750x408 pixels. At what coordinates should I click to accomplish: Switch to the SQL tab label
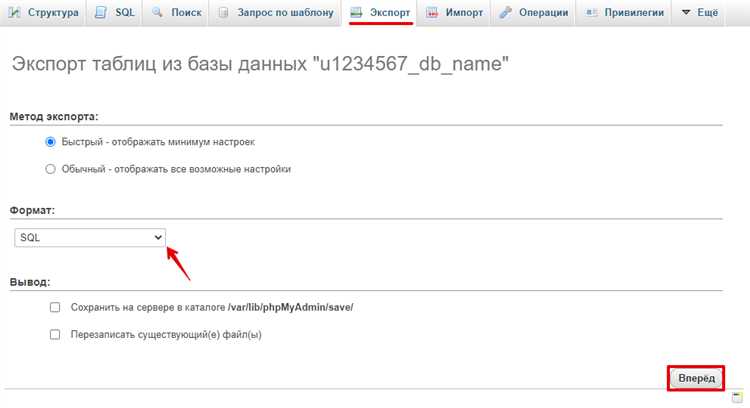[x=125, y=12]
